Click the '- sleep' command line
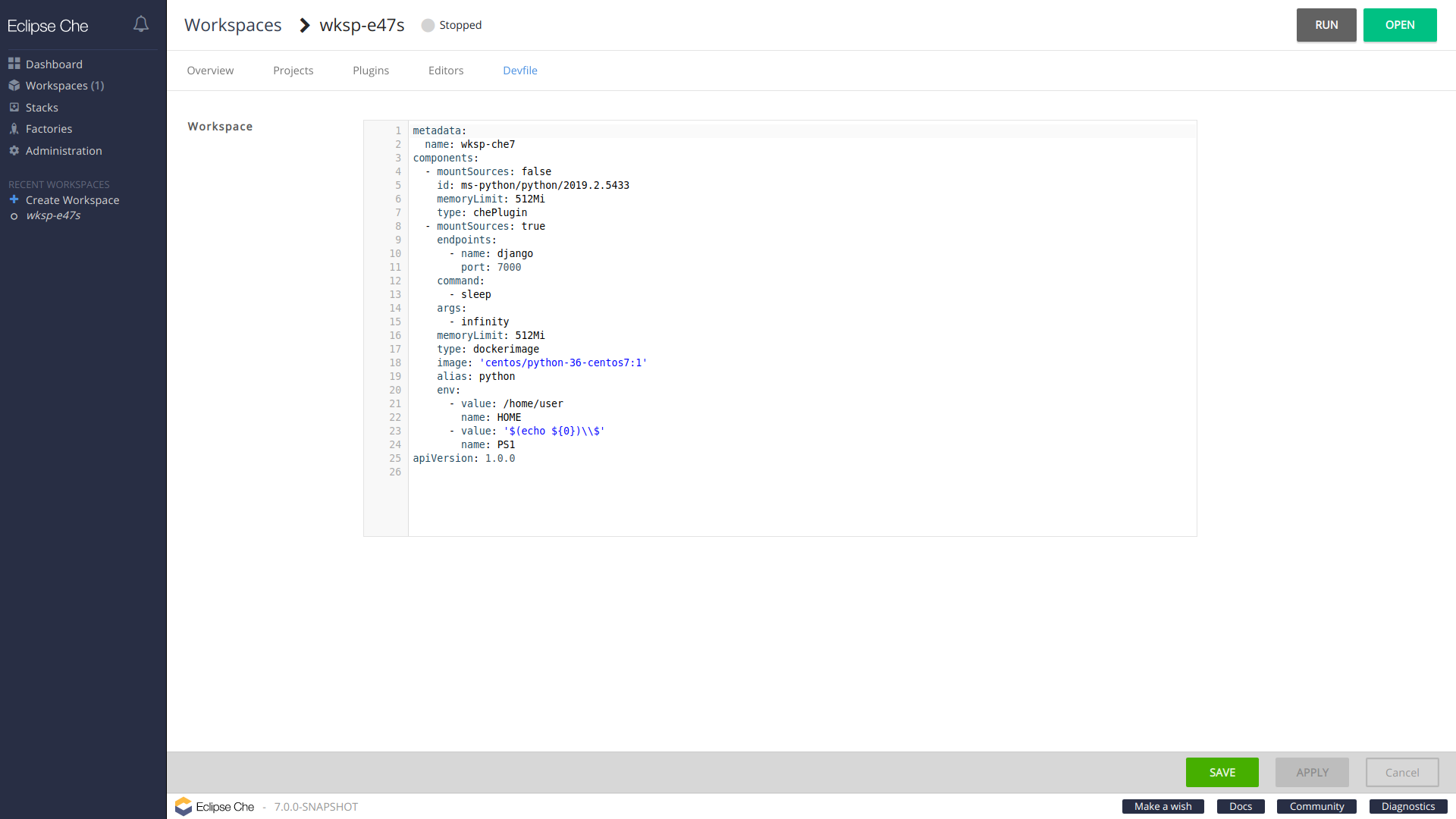This screenshot has width=1456, height=819. pos(470,294)
